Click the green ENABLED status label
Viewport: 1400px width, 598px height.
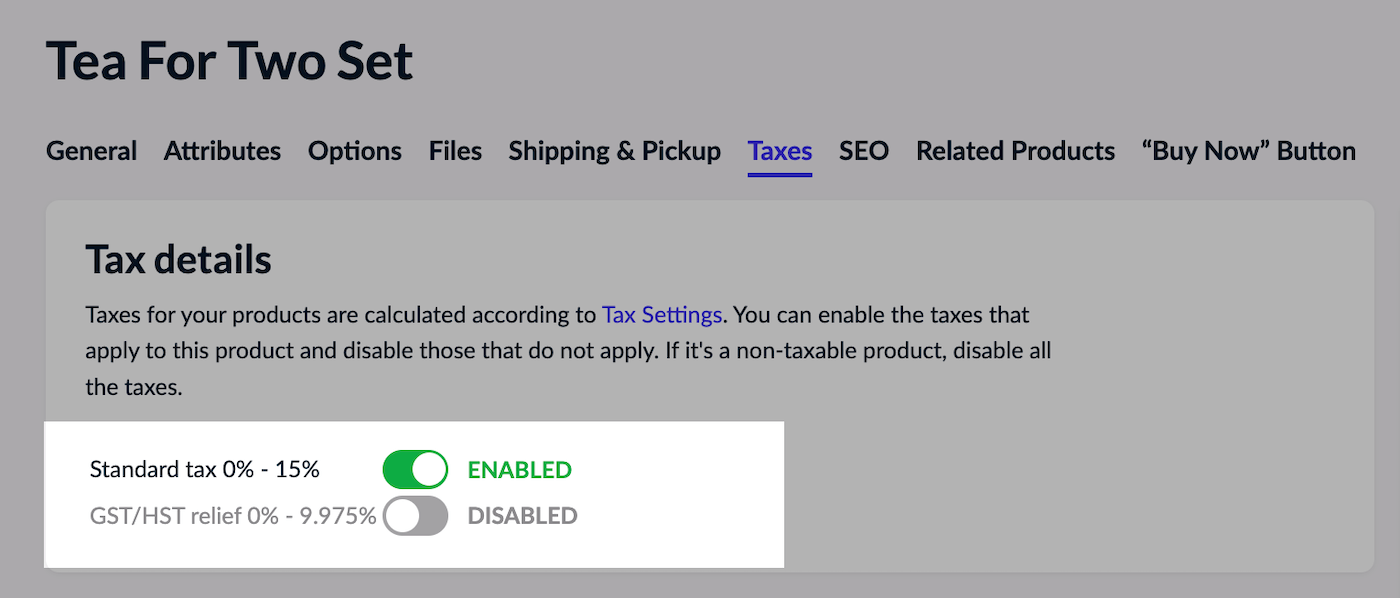coord(520,470)
